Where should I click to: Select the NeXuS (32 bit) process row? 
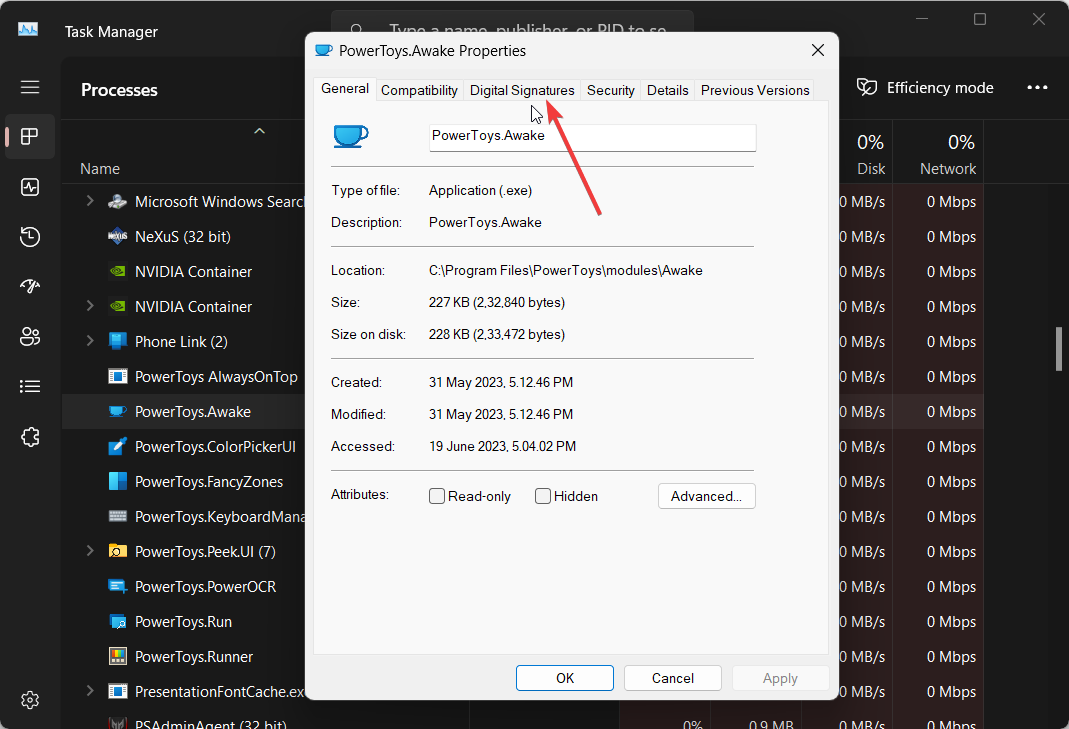click(x=184, y=237)
